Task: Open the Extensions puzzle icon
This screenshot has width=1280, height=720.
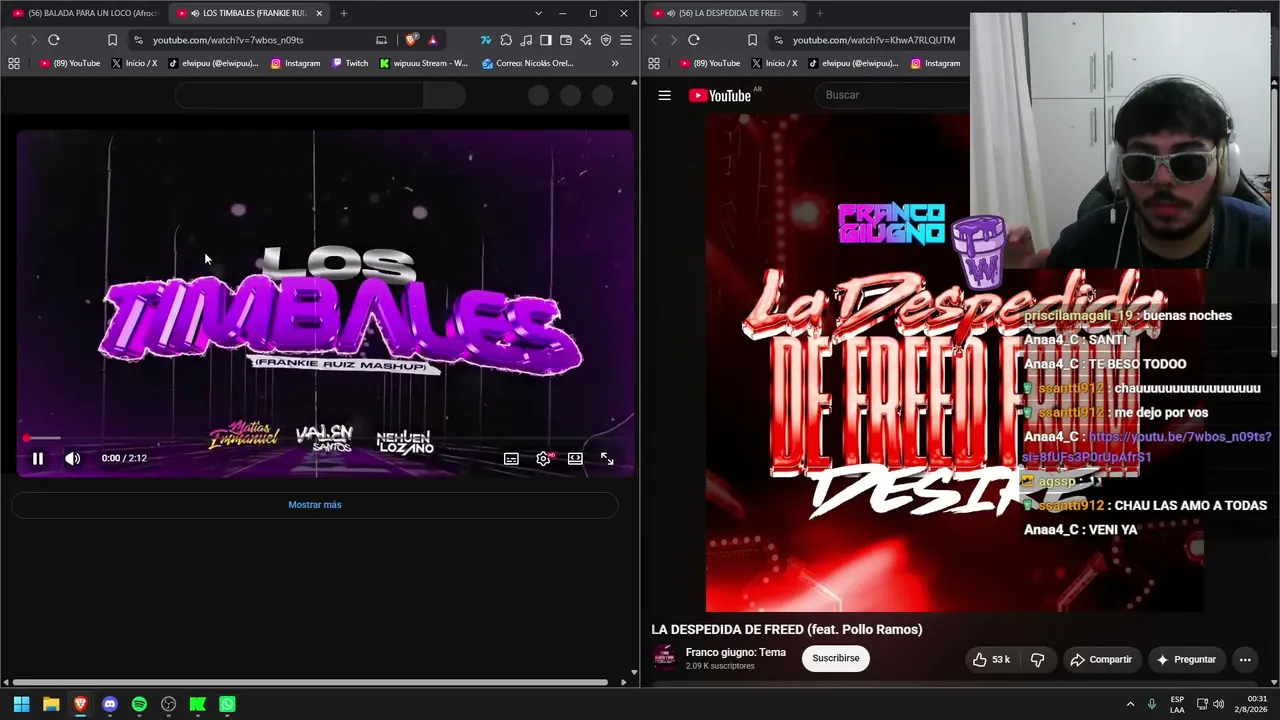Action: point(506,40)
